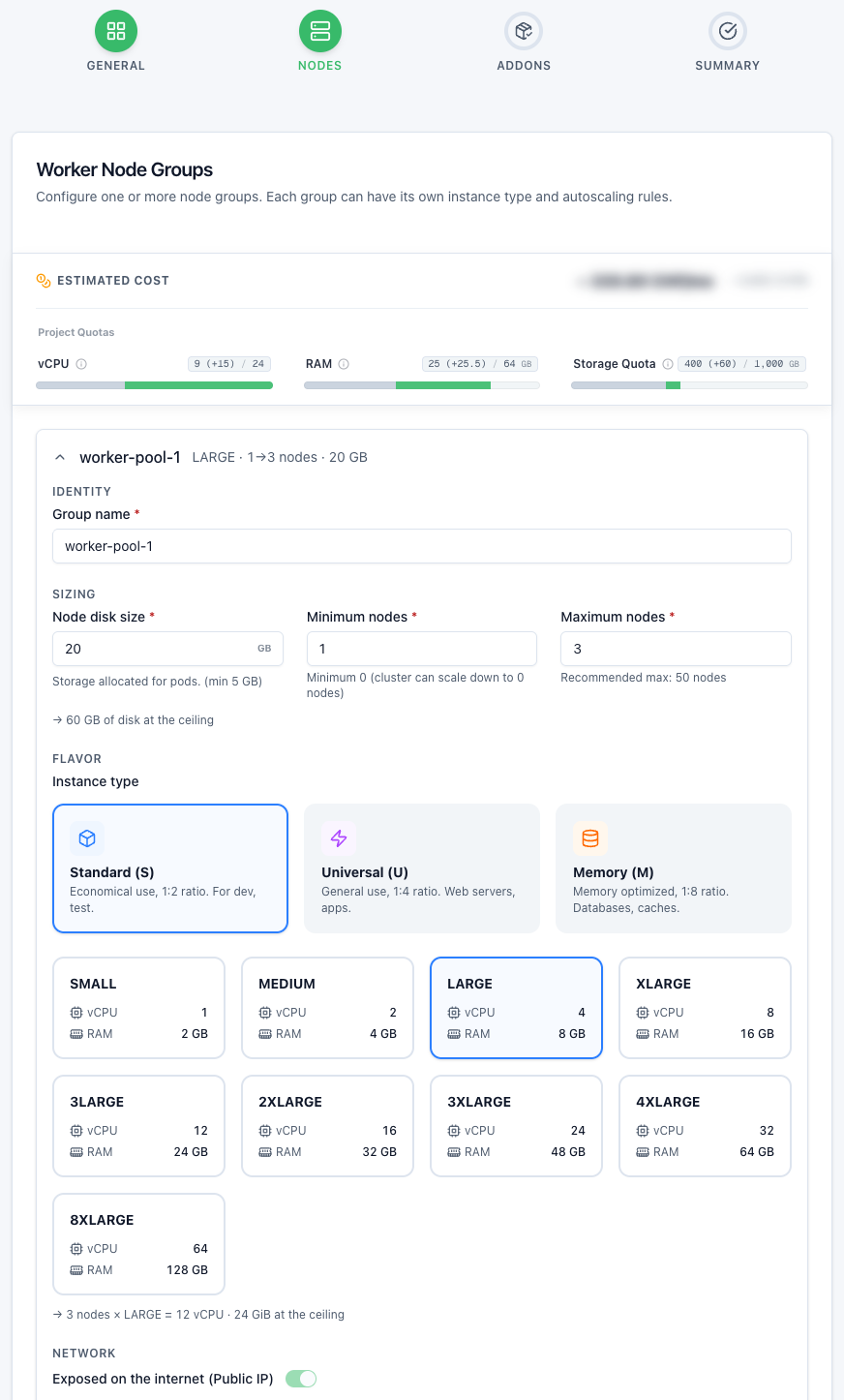The width and height of the screenshot is (844, 1400).
Task: Click the Estimated Cost coins icon
Action: [x=44, y=280]
